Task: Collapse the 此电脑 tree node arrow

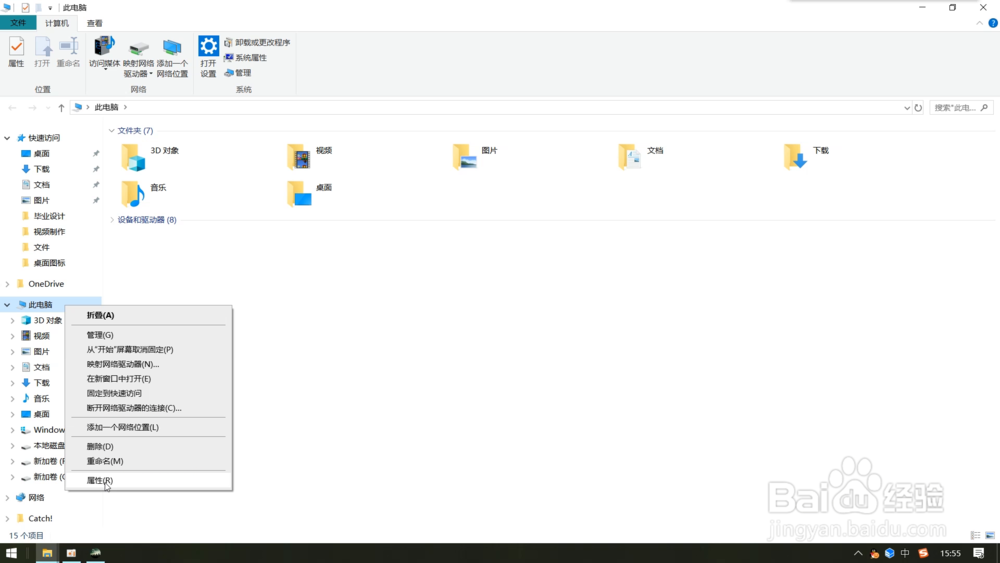Action: pos(7,305)
